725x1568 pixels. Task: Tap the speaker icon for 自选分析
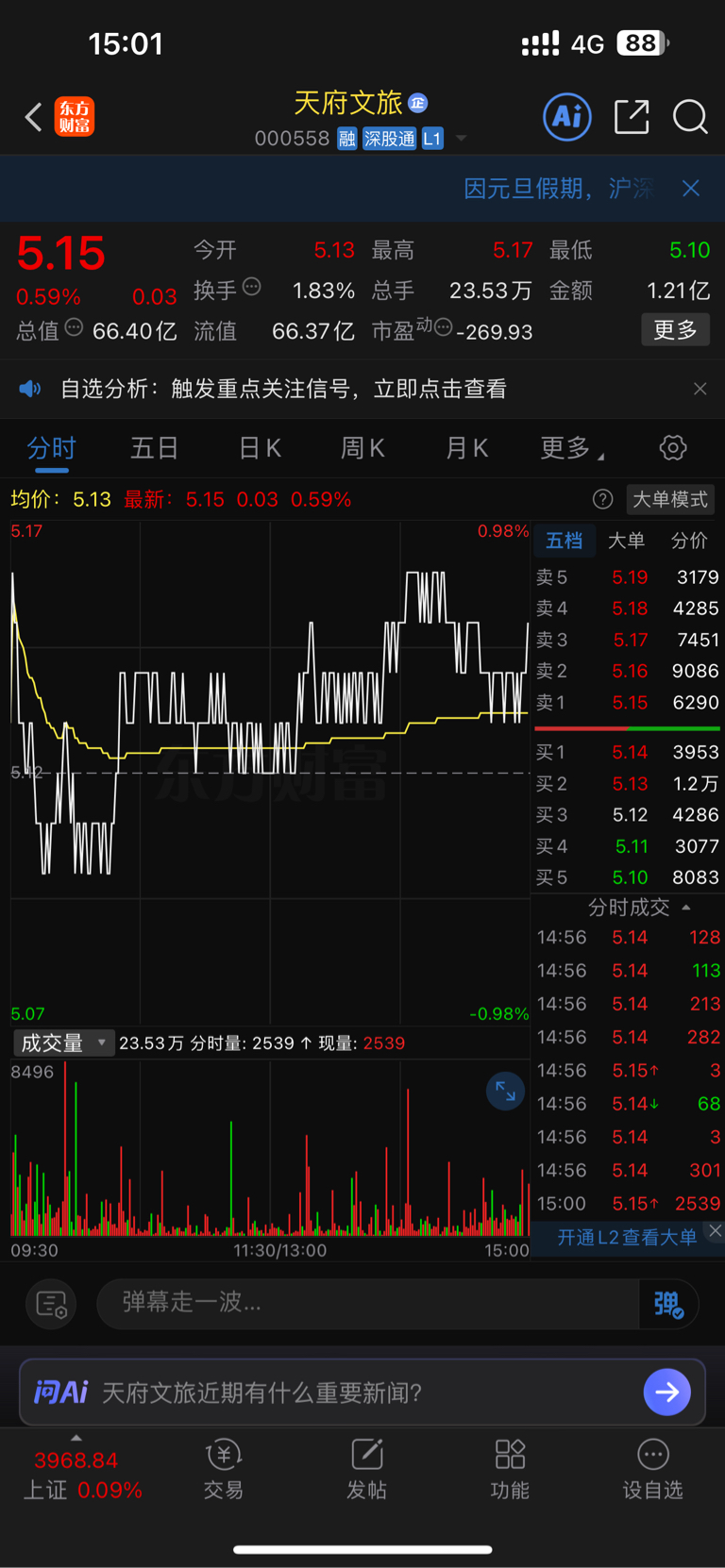pos(30,389)
